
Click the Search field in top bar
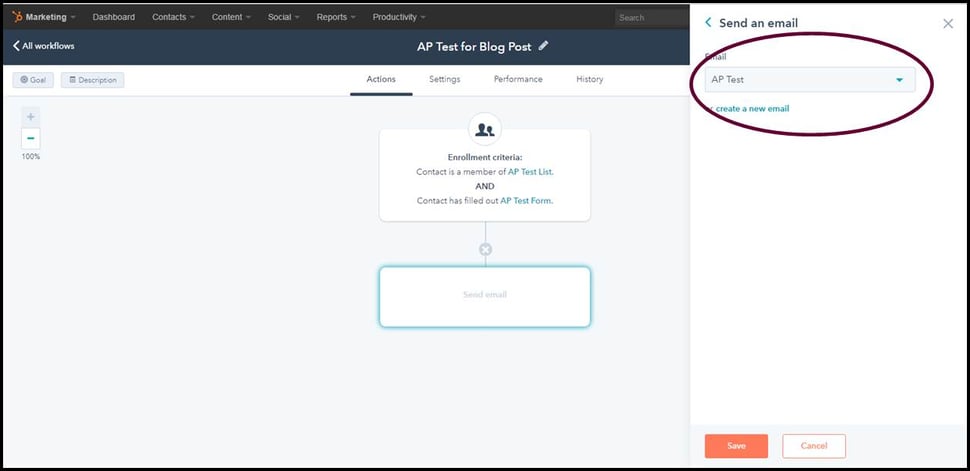tap(650, 17)
